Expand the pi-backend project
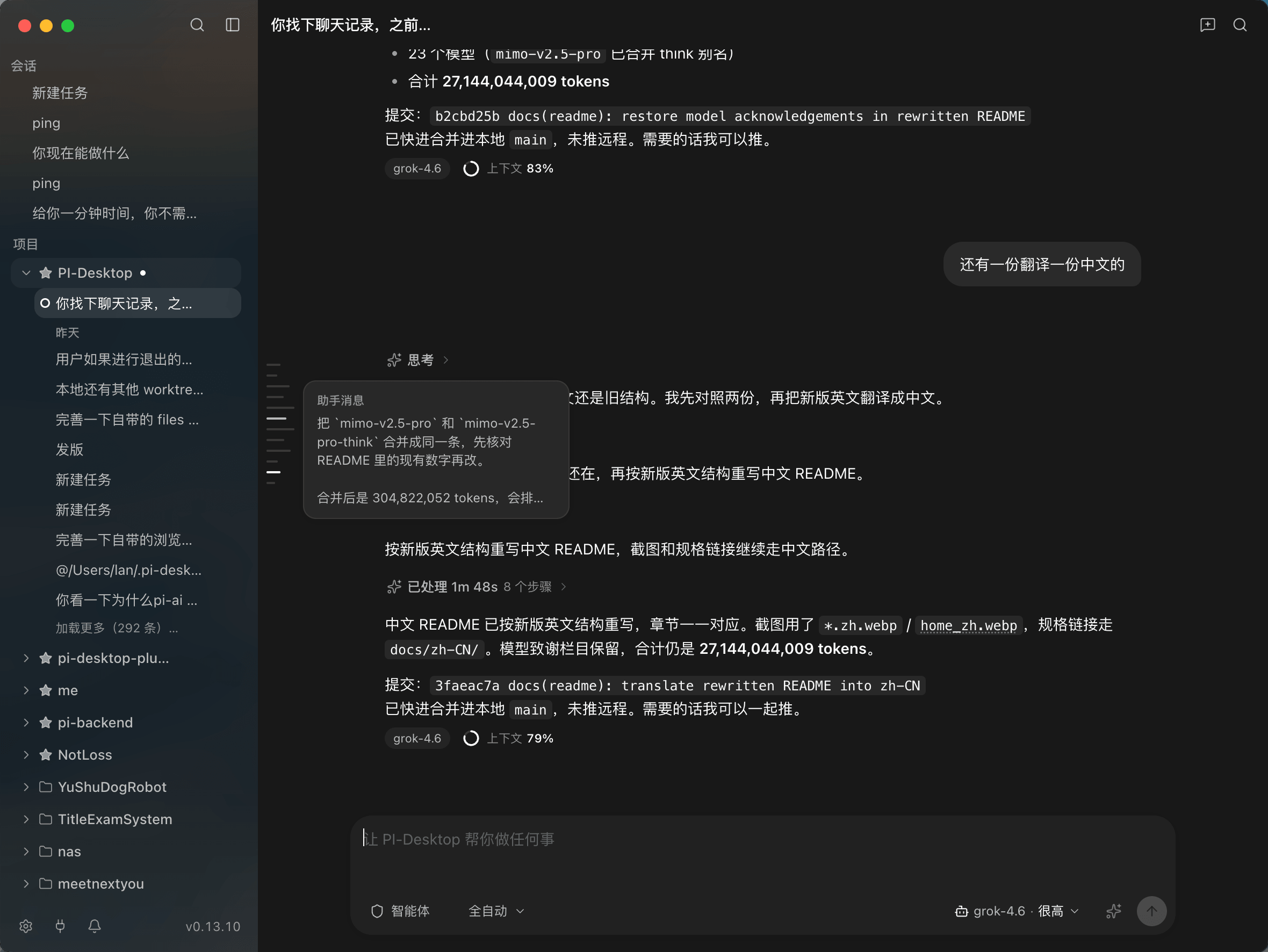 (x=26, y=722)
